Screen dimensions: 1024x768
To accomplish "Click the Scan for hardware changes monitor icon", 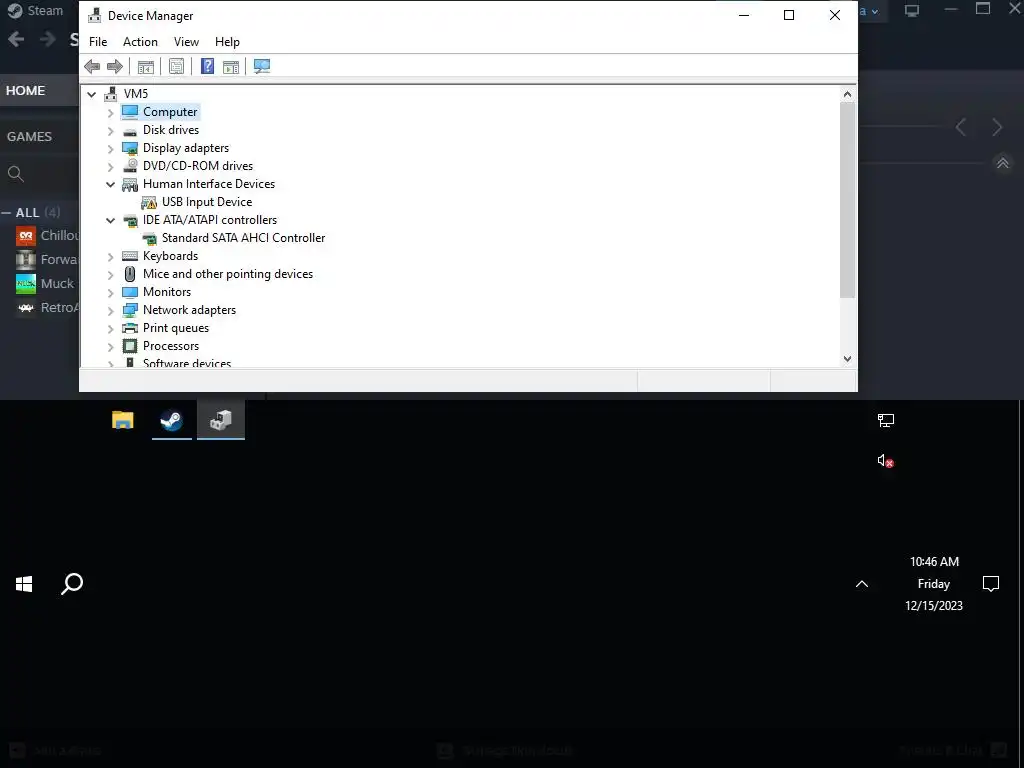I will 262,66.
